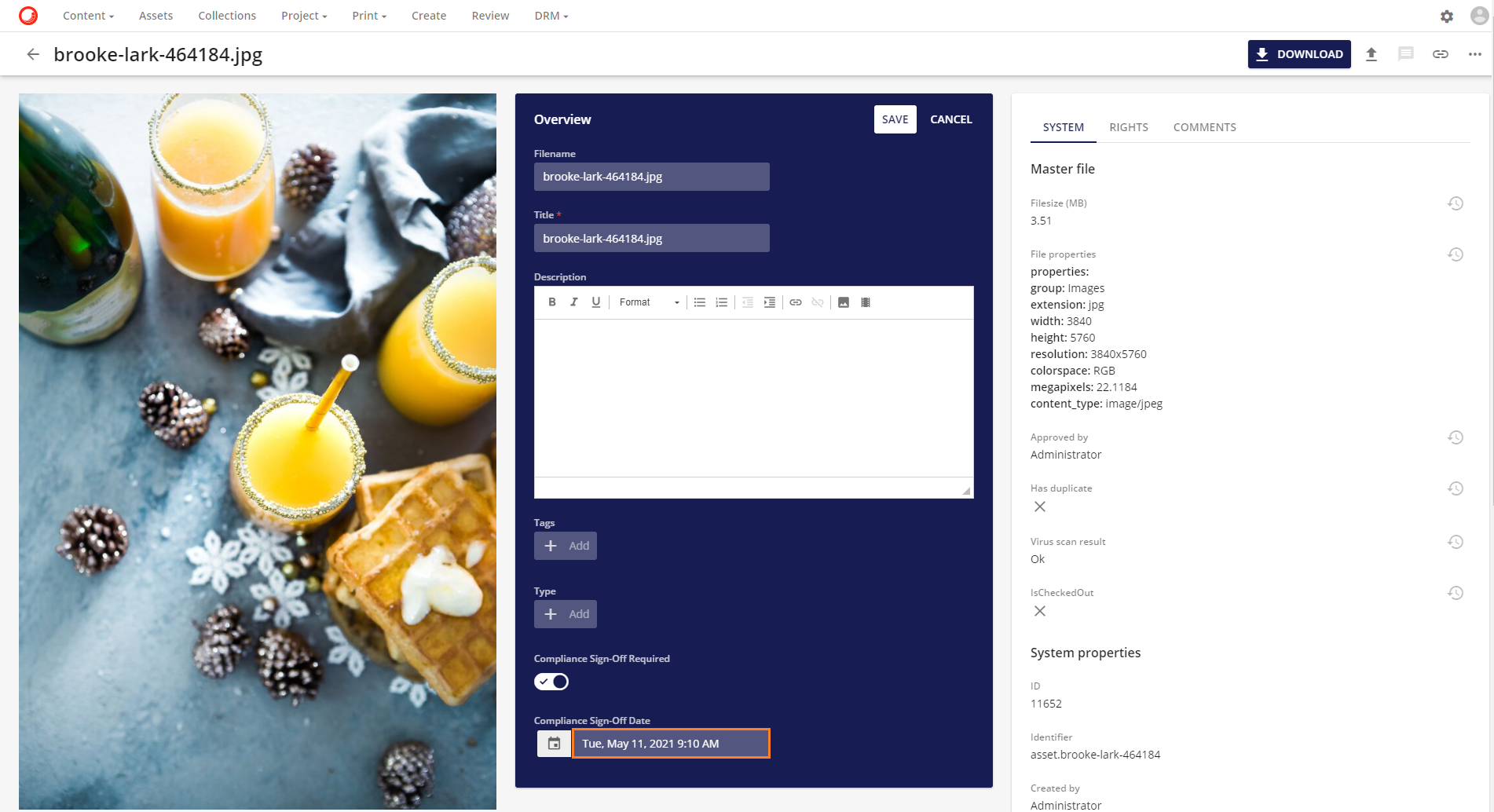Insert a hyperlink in description
Viewport: 1494px width, 812px height.
pos(796,302)
